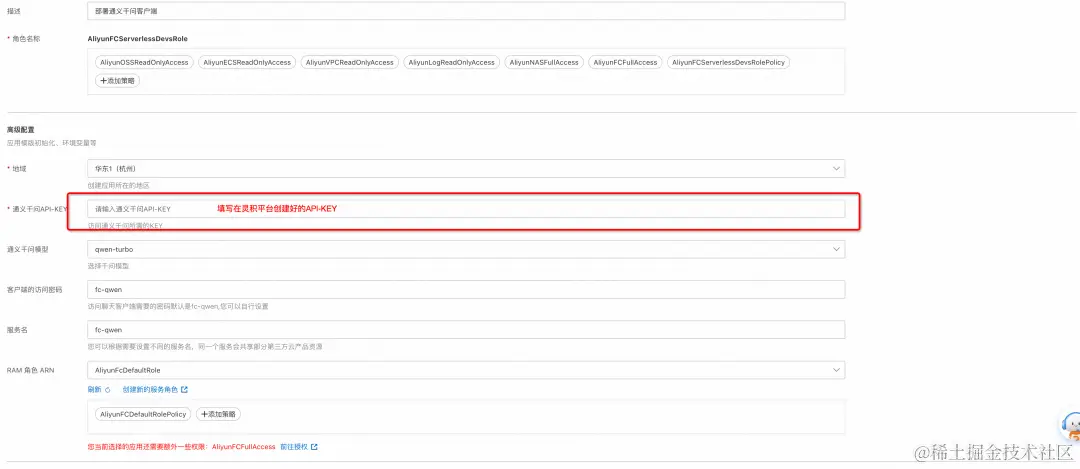
Task: Select the AliyunFCDefaultRolePolicy tag
Action: (x=143, y=415)
